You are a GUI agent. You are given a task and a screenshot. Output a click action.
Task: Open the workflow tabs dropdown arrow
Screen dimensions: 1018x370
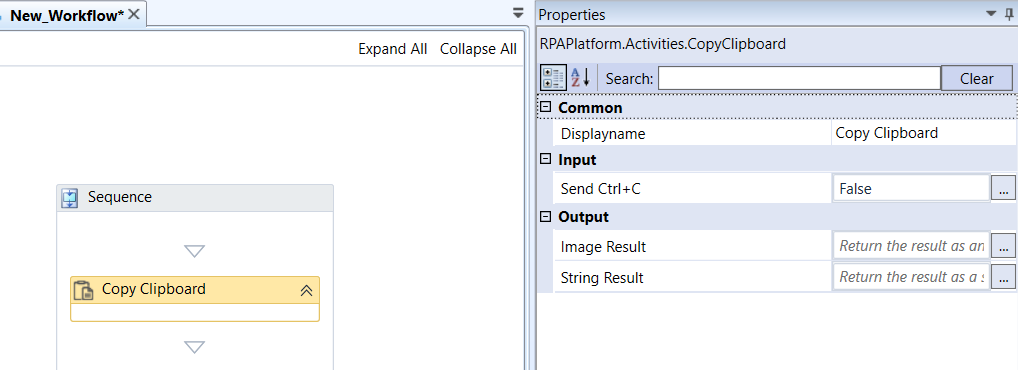point(517,13)
